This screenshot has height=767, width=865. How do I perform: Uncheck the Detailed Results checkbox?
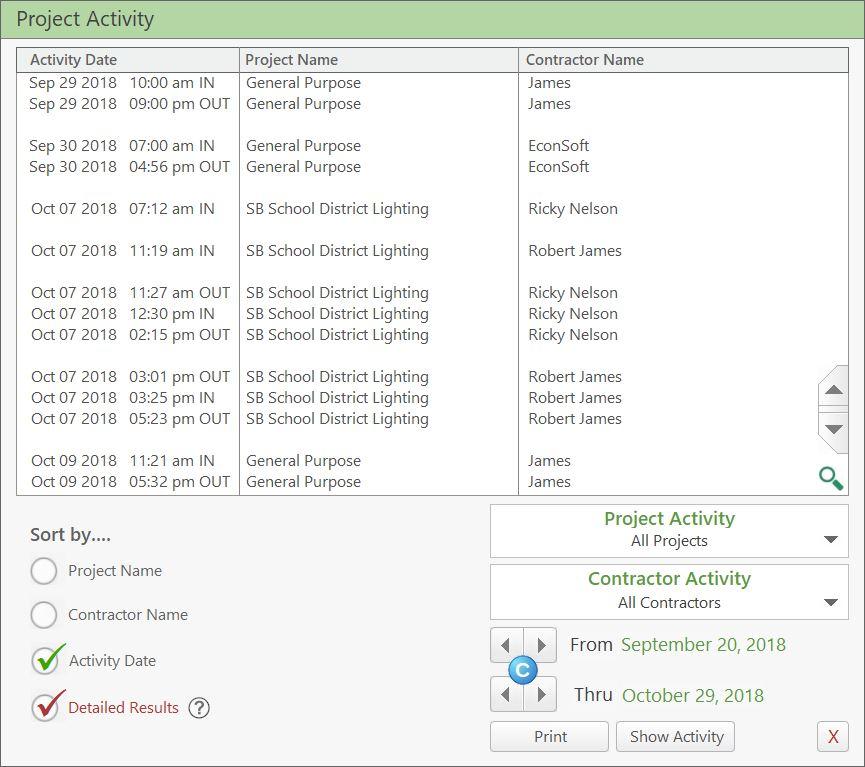pyautogui.click(x=47, y=706)
